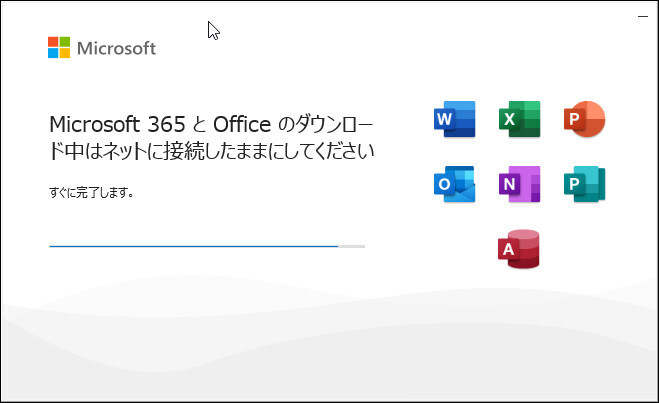The height and width of the screenshot is (403, 659).
Task: Select the purple OneNote icon
Action: (x=519, y=184)
